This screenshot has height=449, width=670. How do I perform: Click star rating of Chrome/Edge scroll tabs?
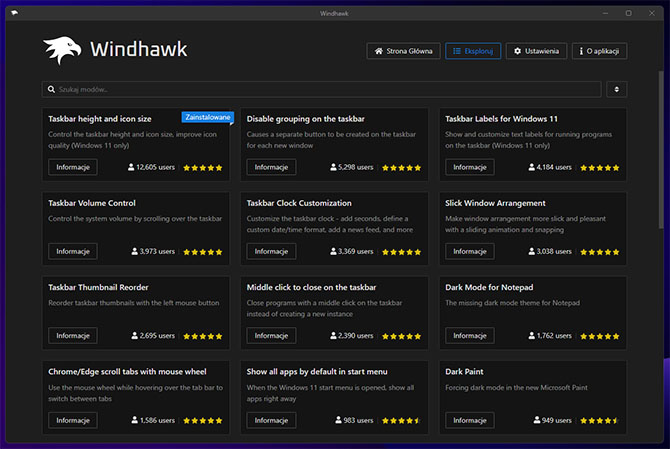pyautogui.click(x=203, y=420)
